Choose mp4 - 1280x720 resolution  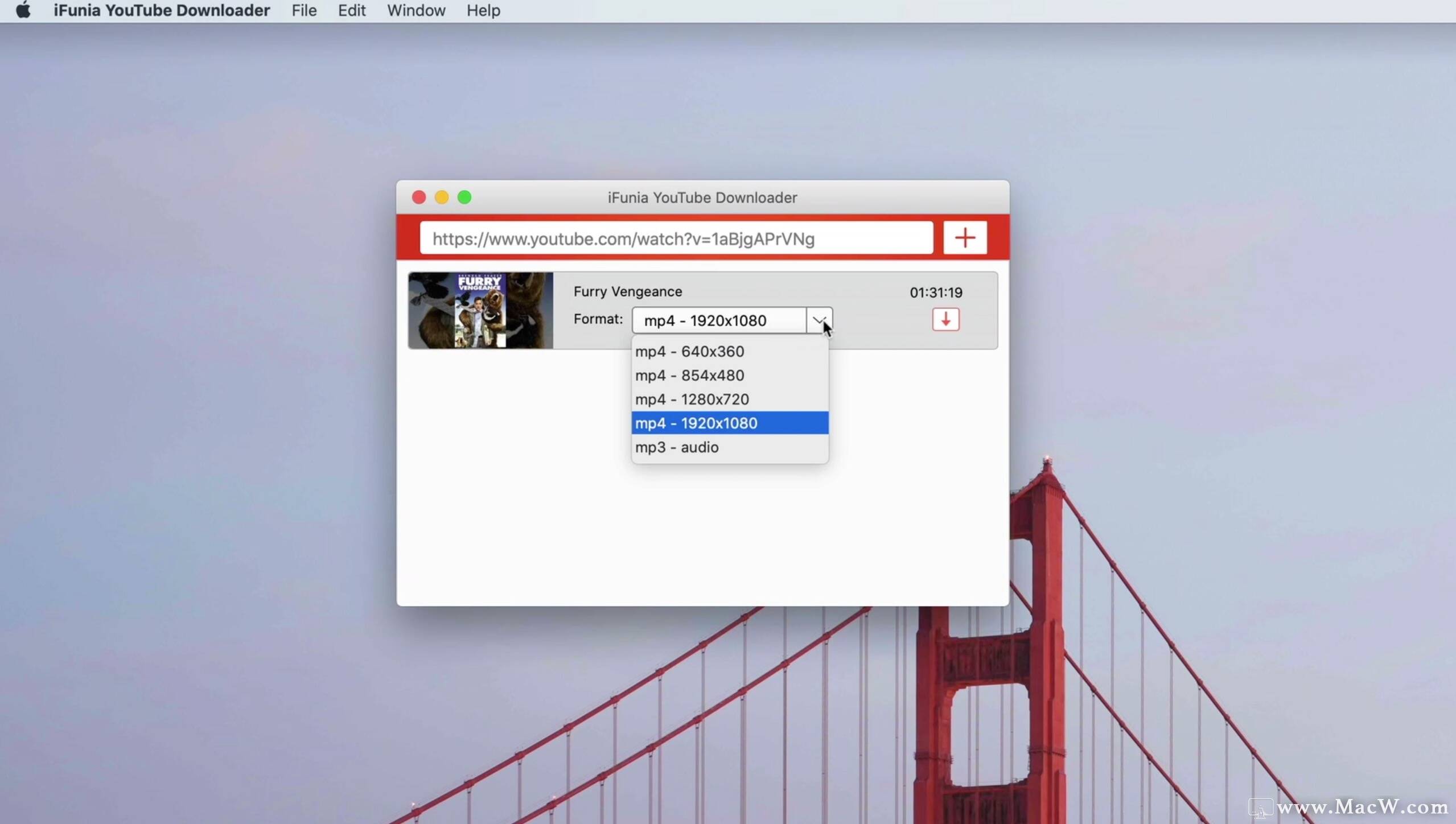[x=692, y=399]
